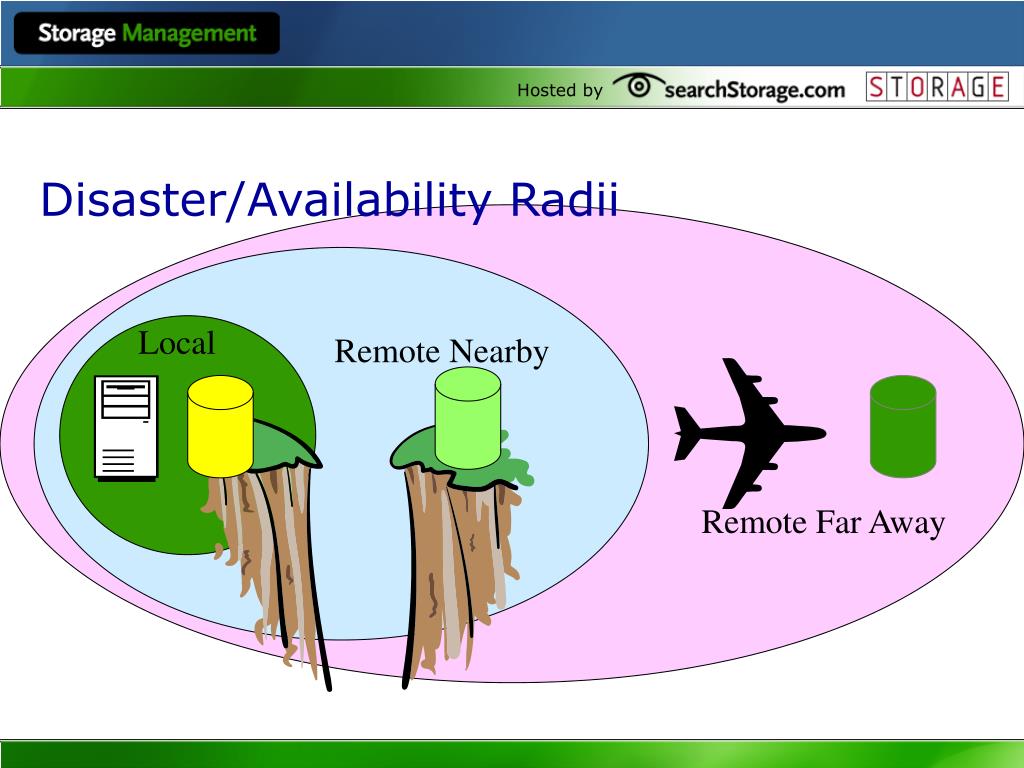Select the yellow local storage cylinder
This screenshot has width=1024, height=768.
pos(220,426)
